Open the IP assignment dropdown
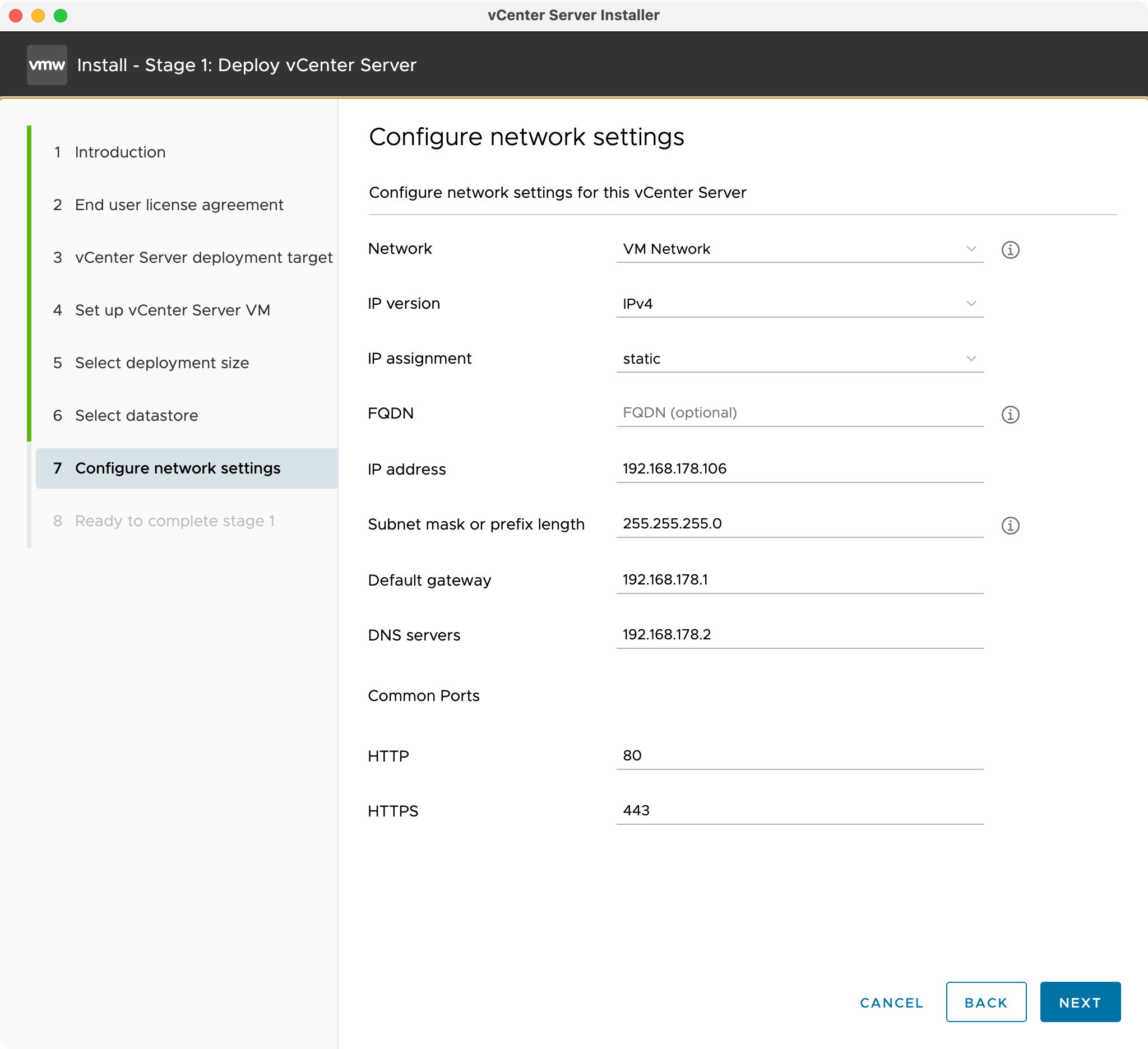1148x1049 pixels. click(x=799, y=359)
